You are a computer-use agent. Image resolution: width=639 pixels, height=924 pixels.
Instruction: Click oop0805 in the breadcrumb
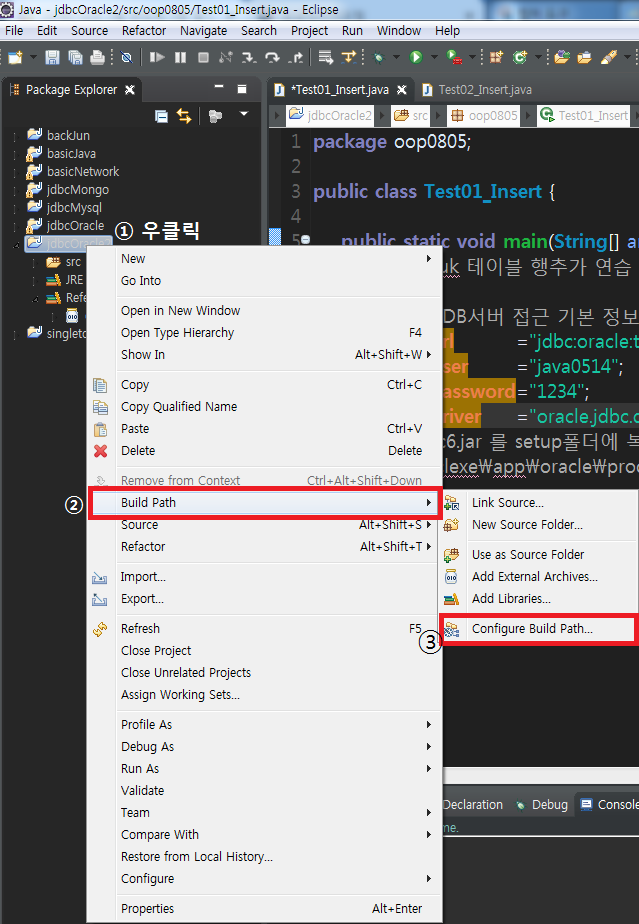[484, 116]
